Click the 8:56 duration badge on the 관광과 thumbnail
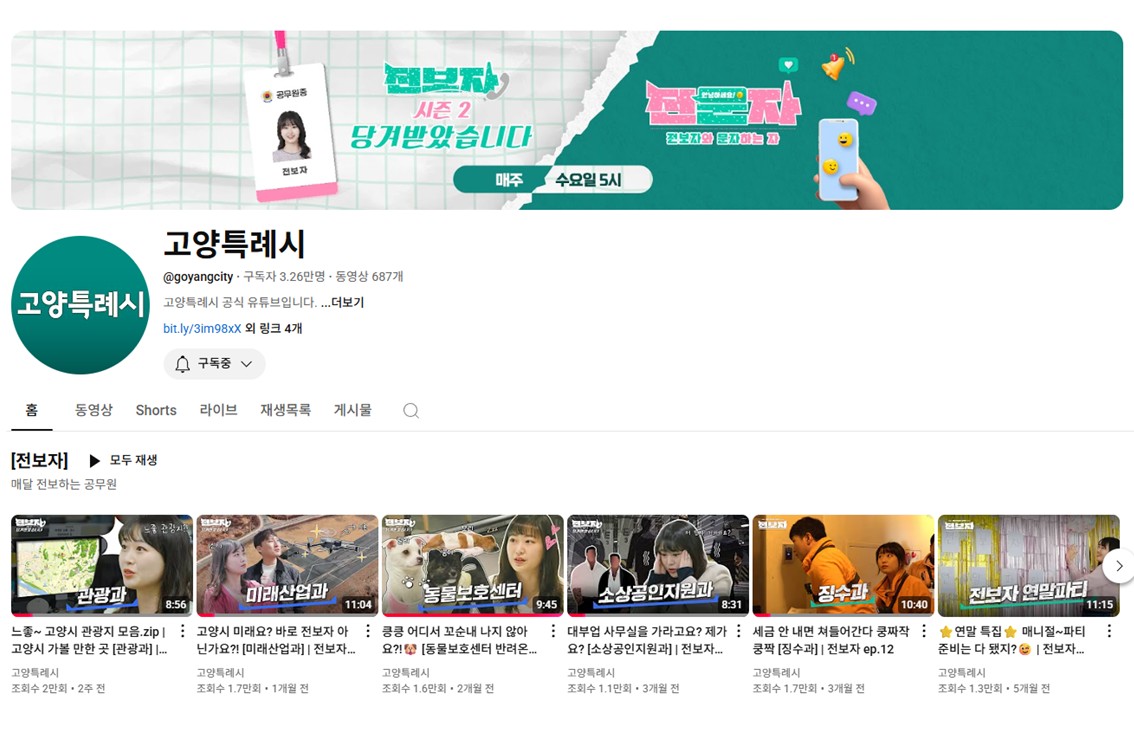Image resolution: width=1134 pixels, height=756 pixels. pyautogui.click(x=176, y=605)
